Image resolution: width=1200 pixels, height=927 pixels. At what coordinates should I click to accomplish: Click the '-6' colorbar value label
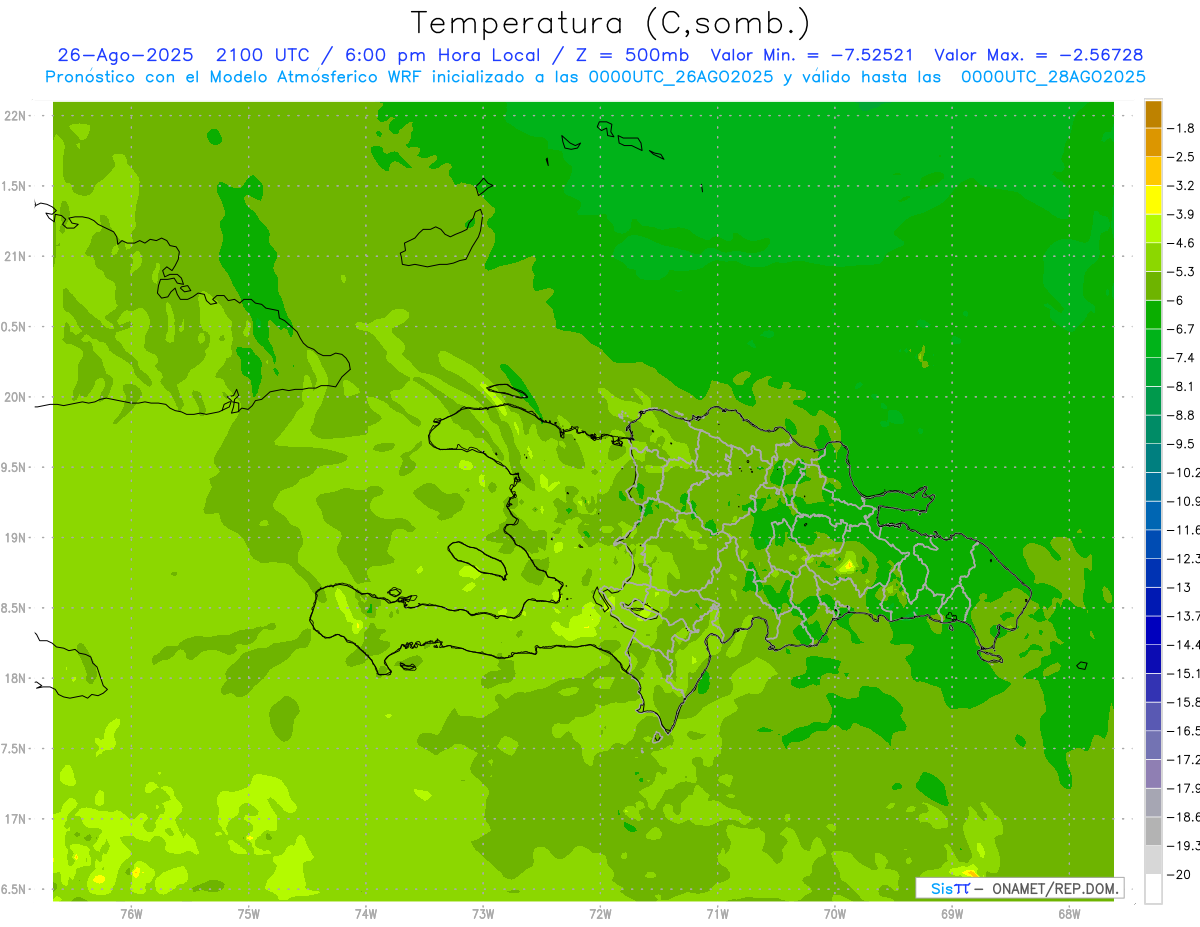point(1177,300)
